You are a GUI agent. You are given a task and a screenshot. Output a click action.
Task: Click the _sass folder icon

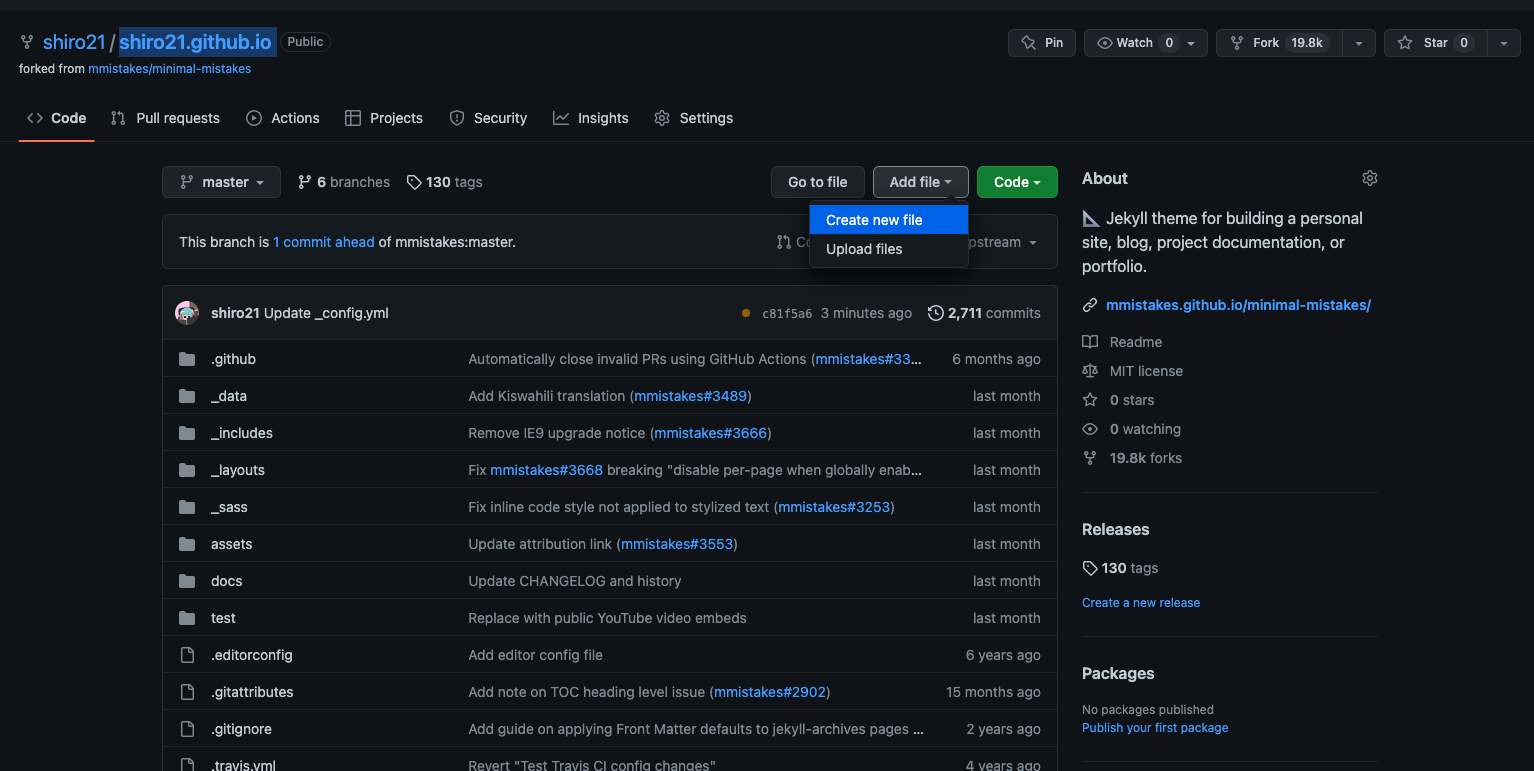pyautogui.click(x=187, y=507)
